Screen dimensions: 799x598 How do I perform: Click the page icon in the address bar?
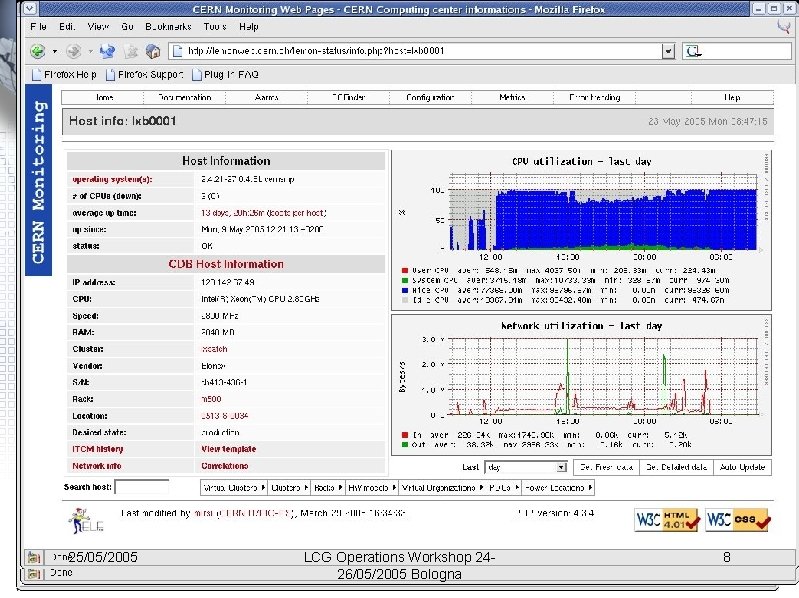[x=177, y=51]
